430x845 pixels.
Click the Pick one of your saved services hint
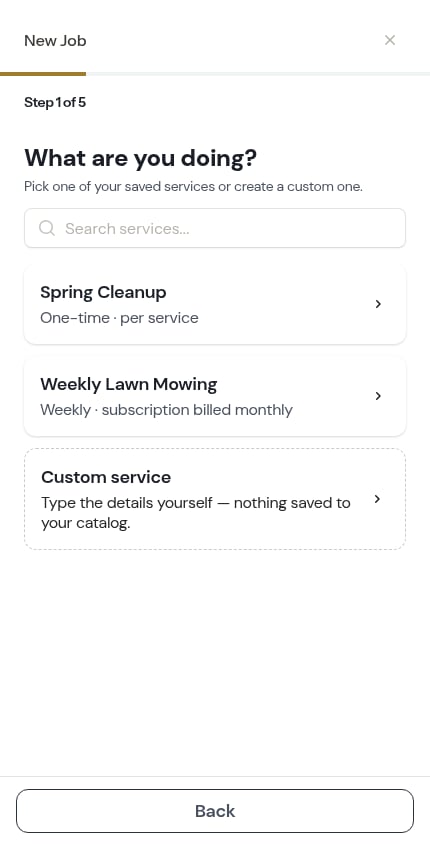click(193, 187)
